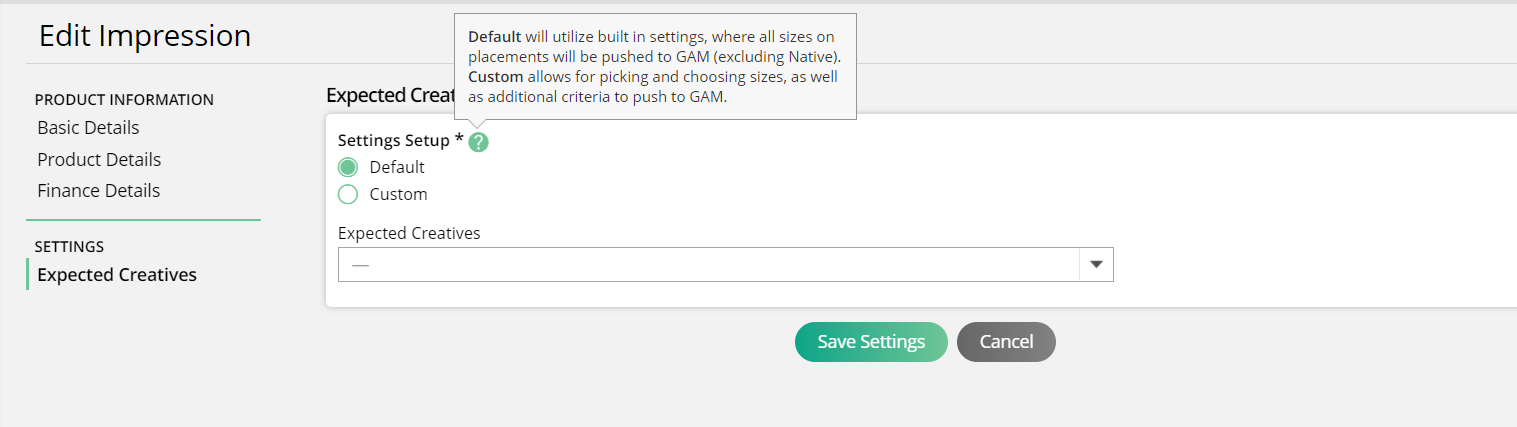1517x427 pixels.
Task: Click the Save Settings button
Action: pyautogui.click(x=871, y=342)
